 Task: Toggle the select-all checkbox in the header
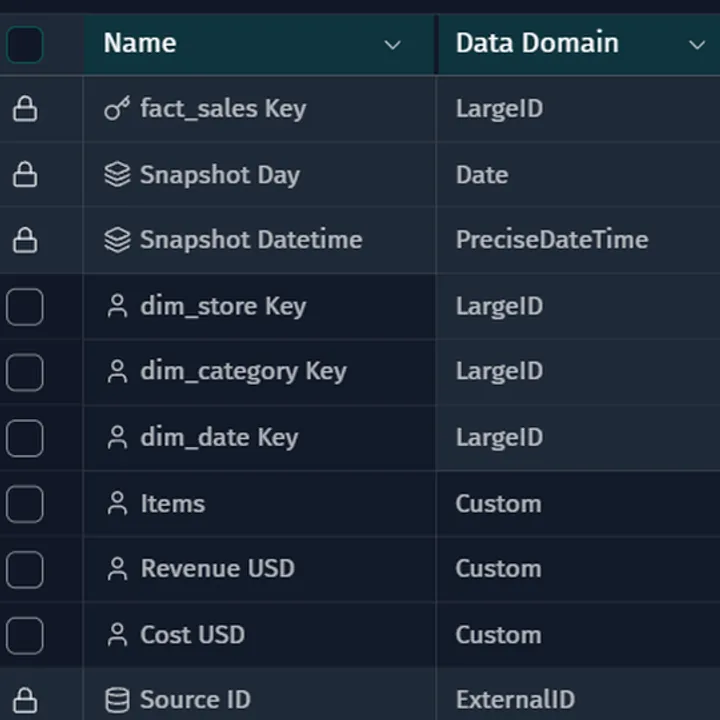[x=25, y=45]
